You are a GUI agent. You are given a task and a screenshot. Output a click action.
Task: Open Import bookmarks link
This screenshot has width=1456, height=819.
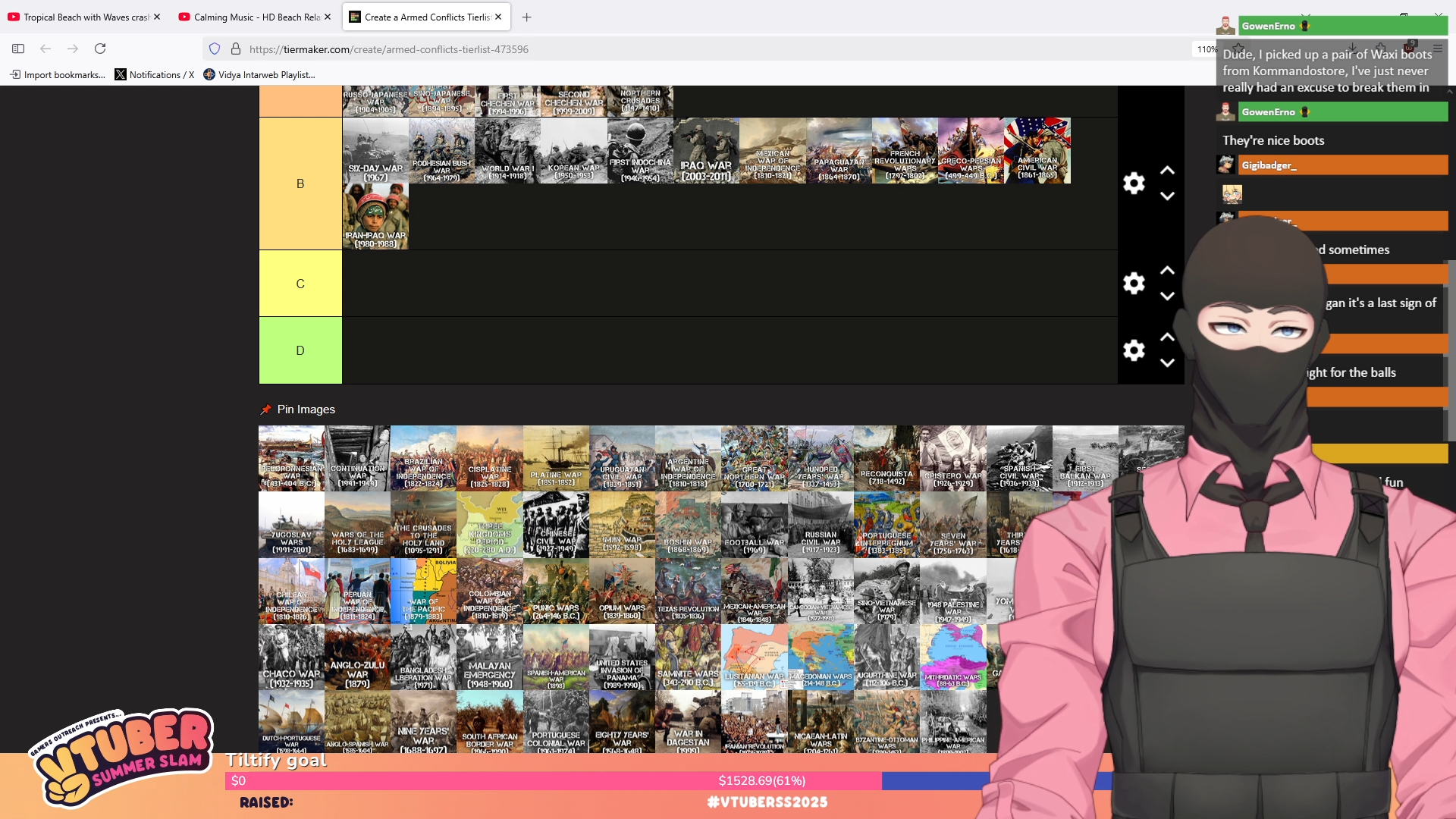tap(58, 74)
